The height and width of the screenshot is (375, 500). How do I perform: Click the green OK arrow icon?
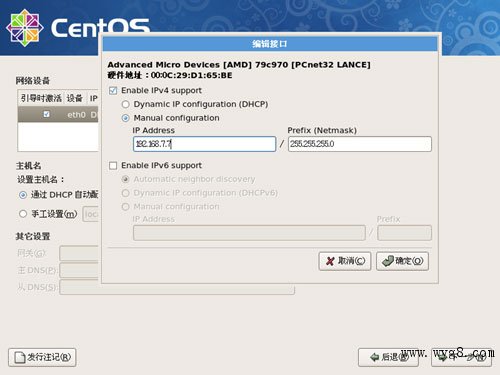point(388,261)
